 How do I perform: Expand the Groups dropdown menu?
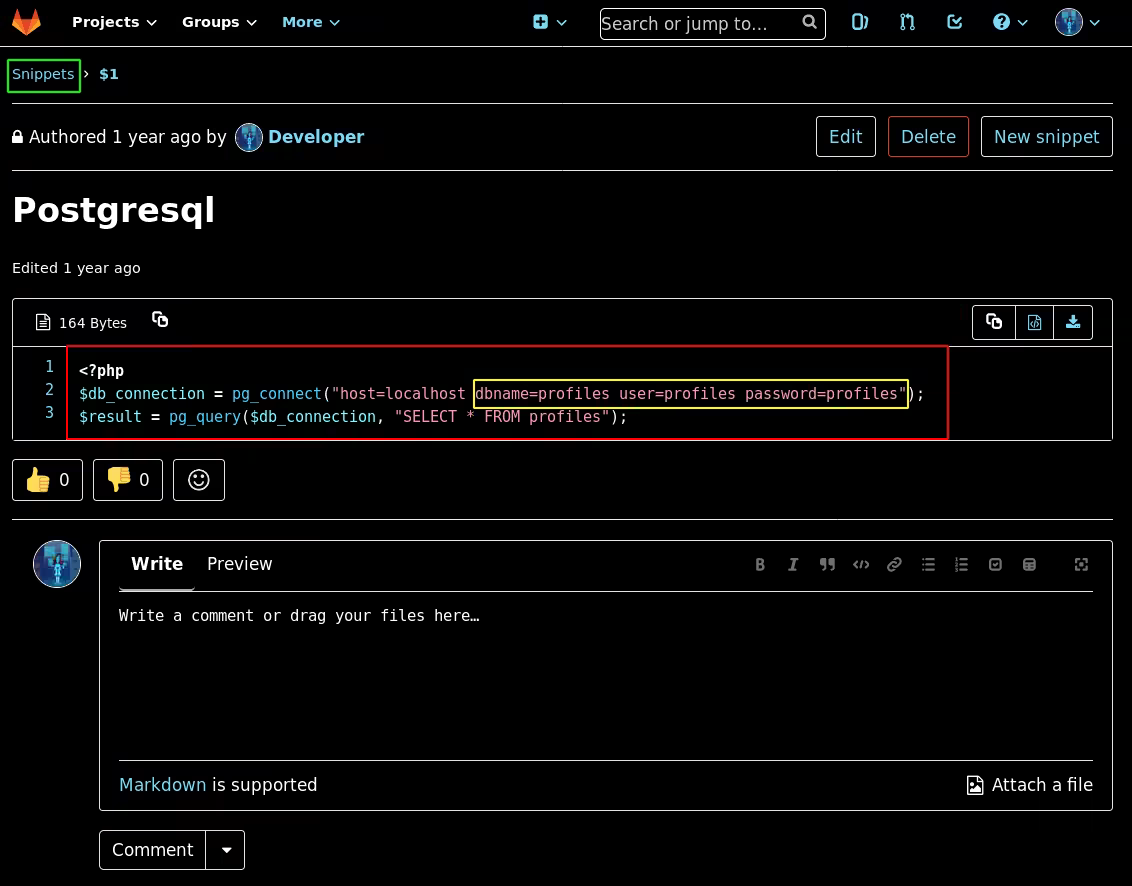tap(219, 22)
